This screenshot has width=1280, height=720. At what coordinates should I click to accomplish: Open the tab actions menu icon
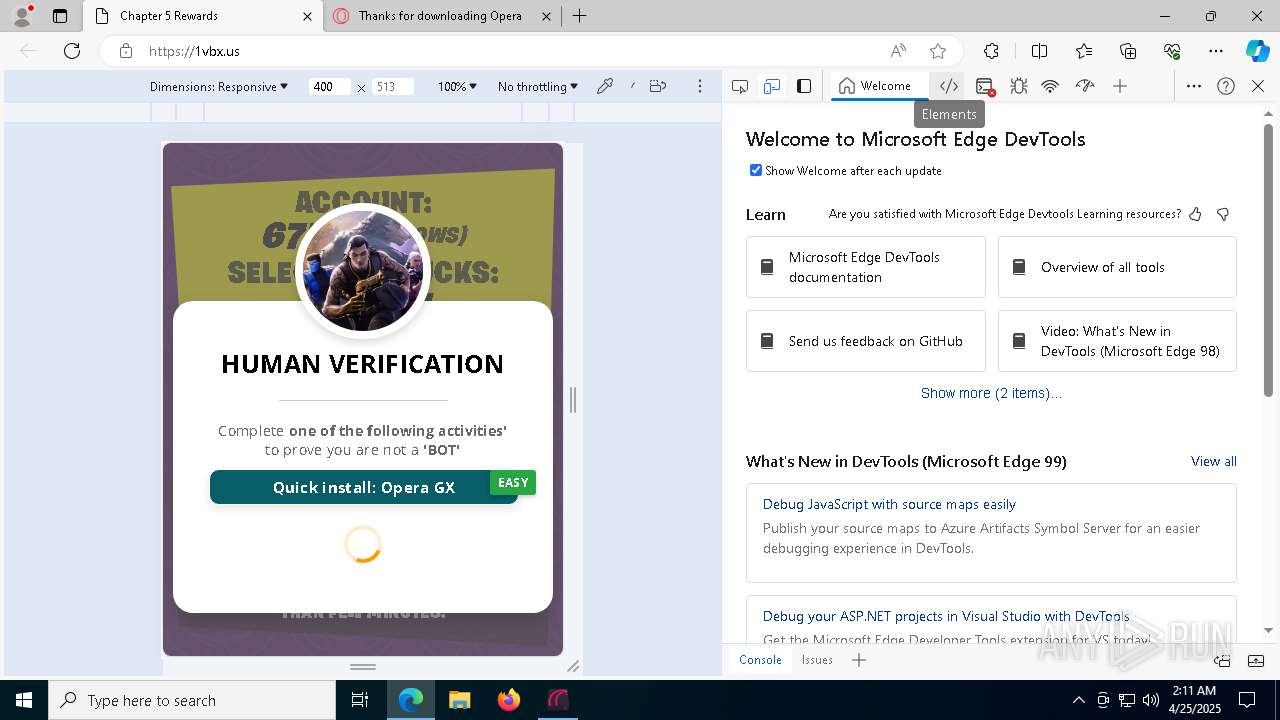[x=60, y=16]
